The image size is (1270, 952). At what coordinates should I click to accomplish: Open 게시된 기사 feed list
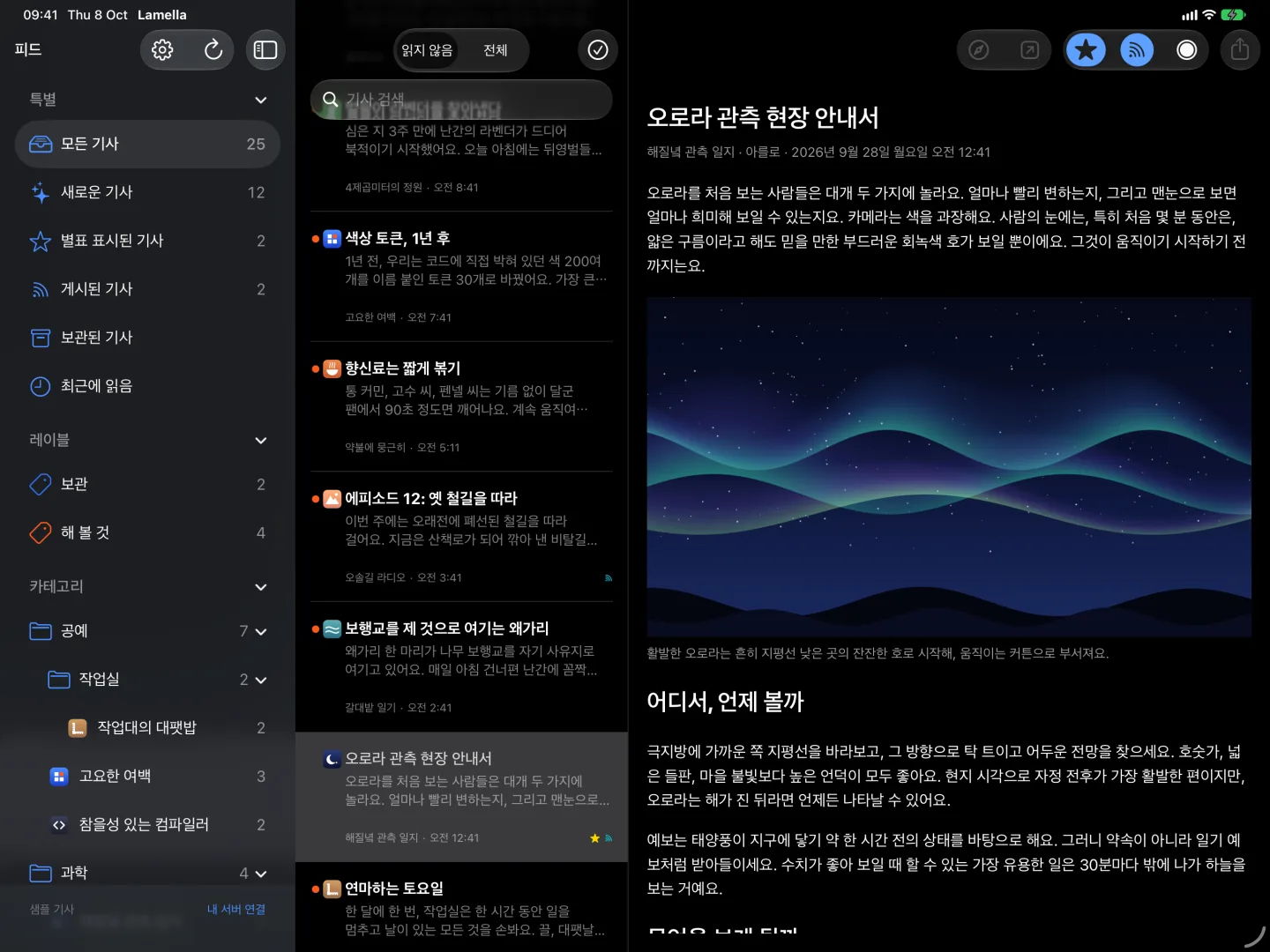147,289
